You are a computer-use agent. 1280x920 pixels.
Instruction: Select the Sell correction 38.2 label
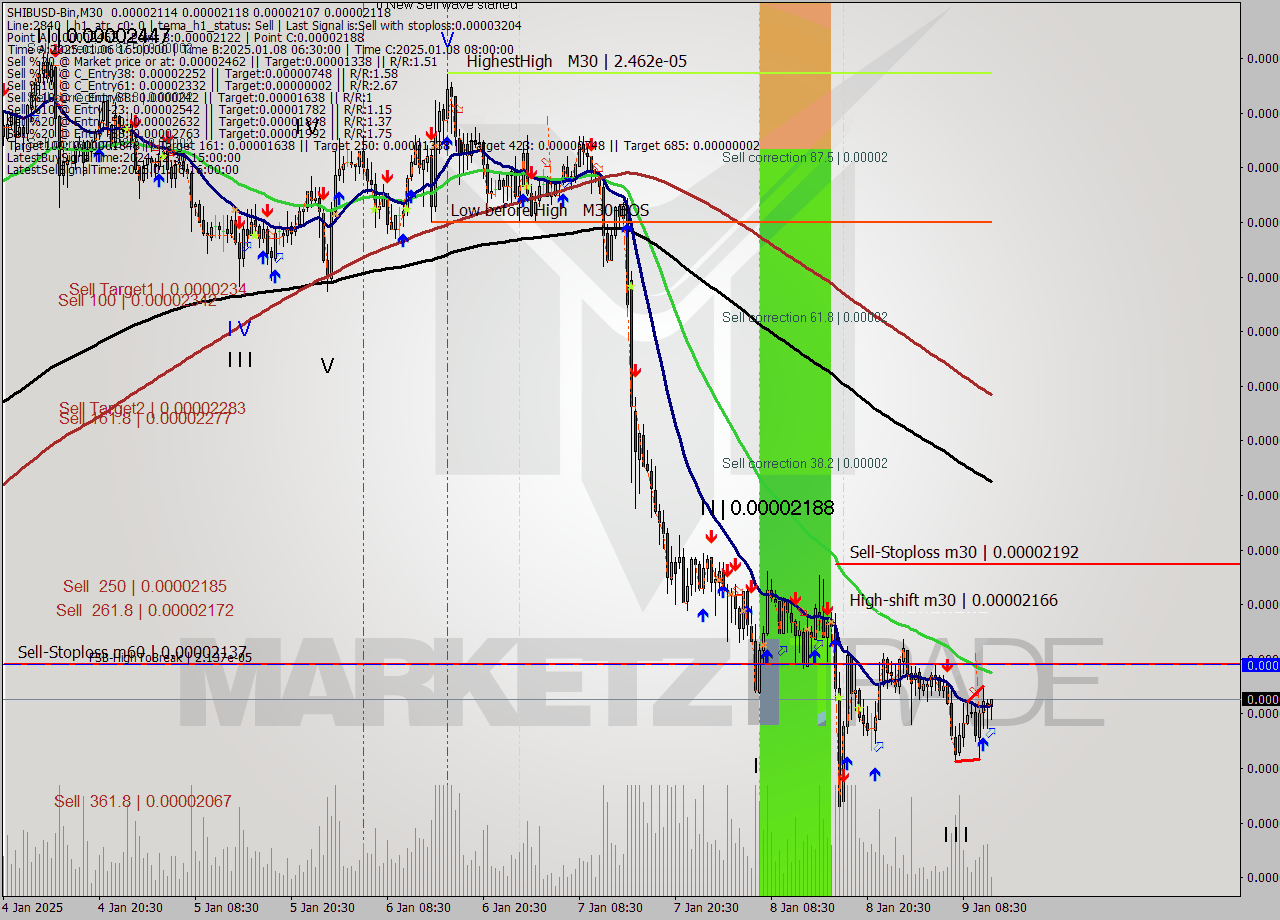tap(804, 464)
